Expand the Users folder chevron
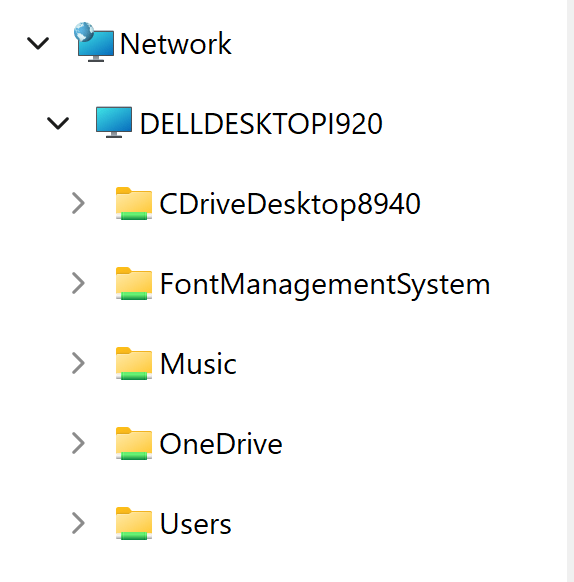 click(78, 523)
